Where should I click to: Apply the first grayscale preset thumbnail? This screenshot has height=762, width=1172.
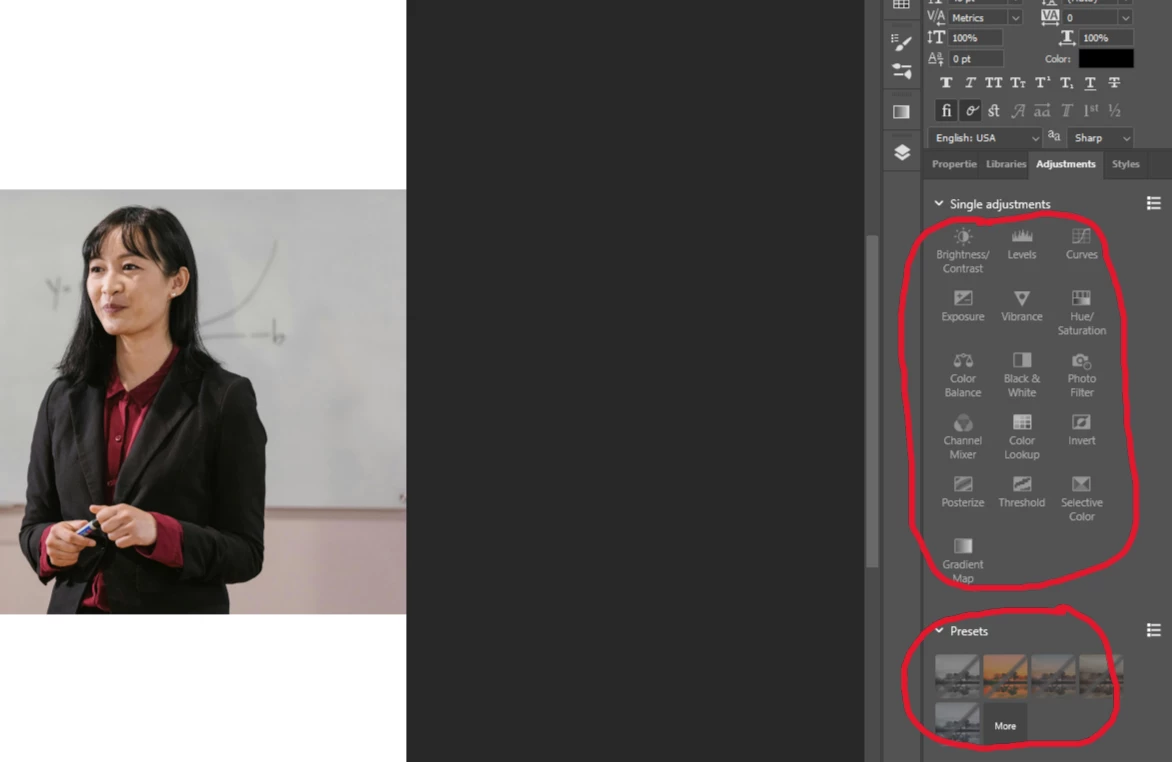coord(957,675)
